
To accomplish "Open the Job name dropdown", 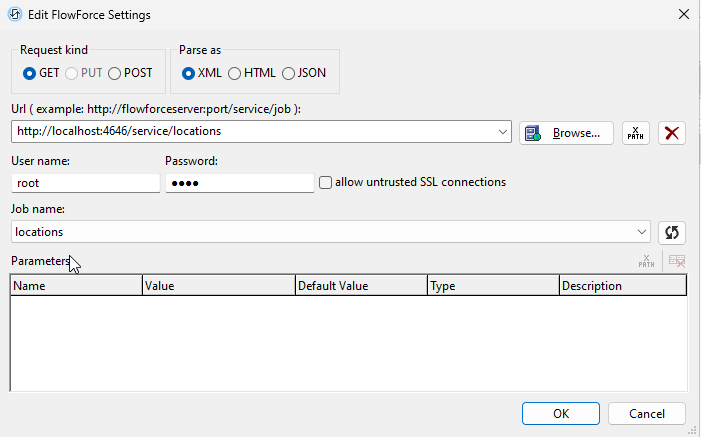I will click(x=642, y=232).
